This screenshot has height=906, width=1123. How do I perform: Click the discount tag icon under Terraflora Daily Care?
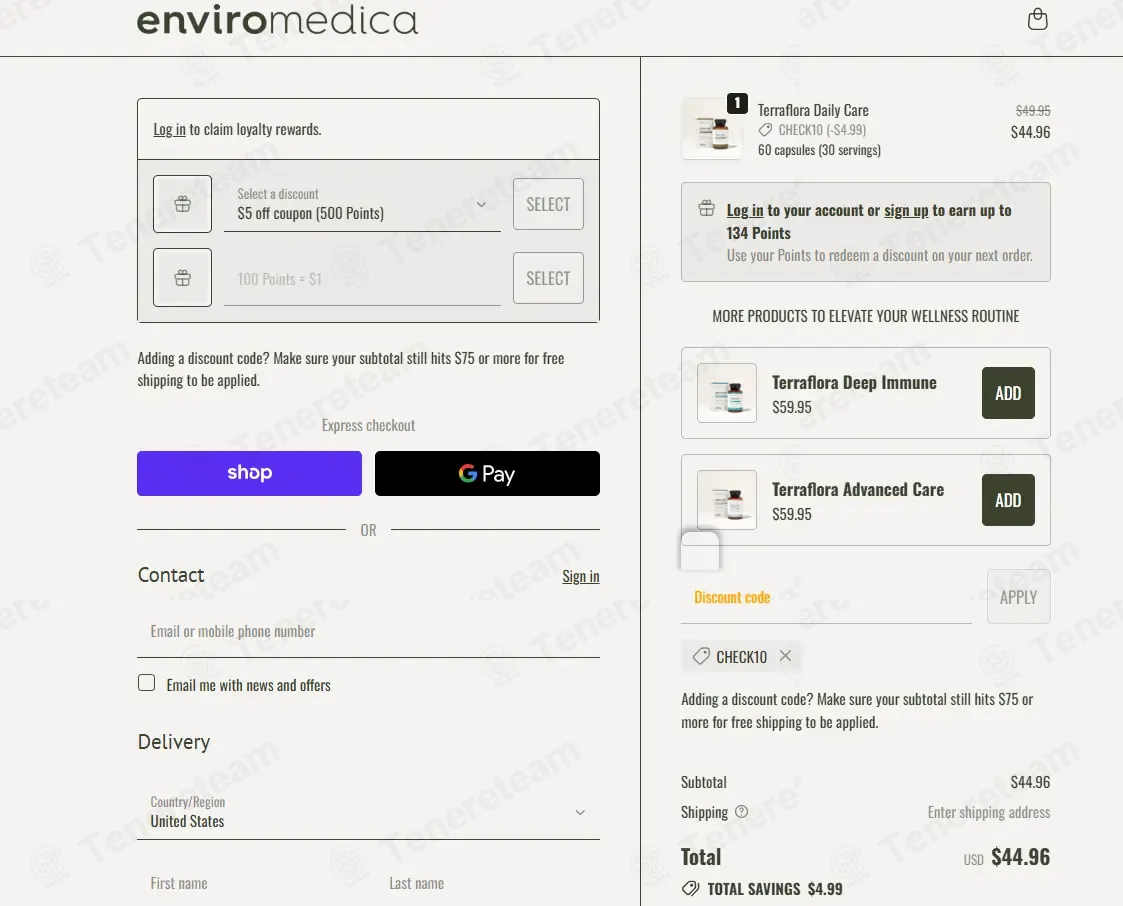pyautogui.click(x=766, y=130)
